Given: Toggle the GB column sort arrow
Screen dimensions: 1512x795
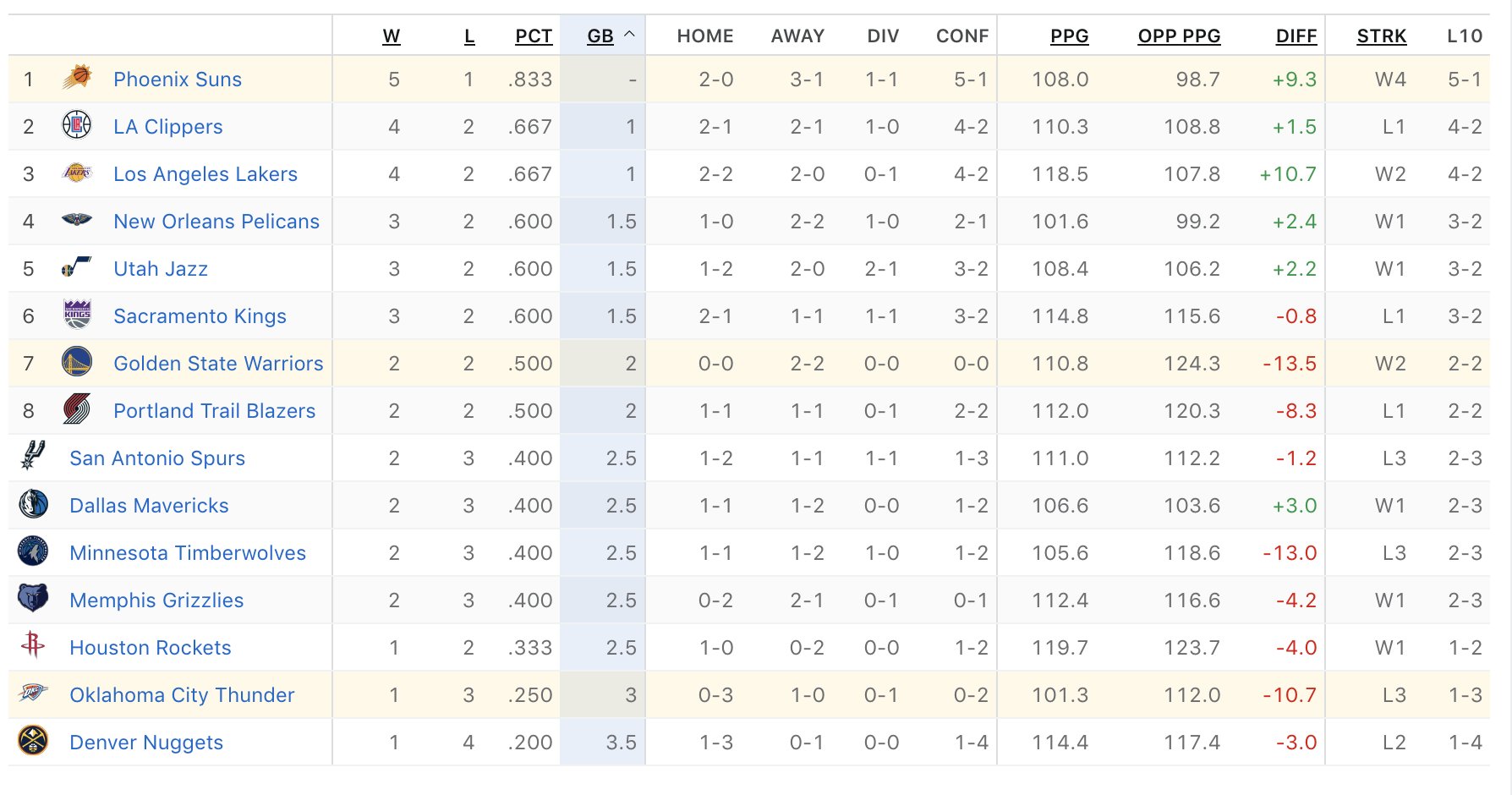Looking at the screenshot, I should coord(629,35).
